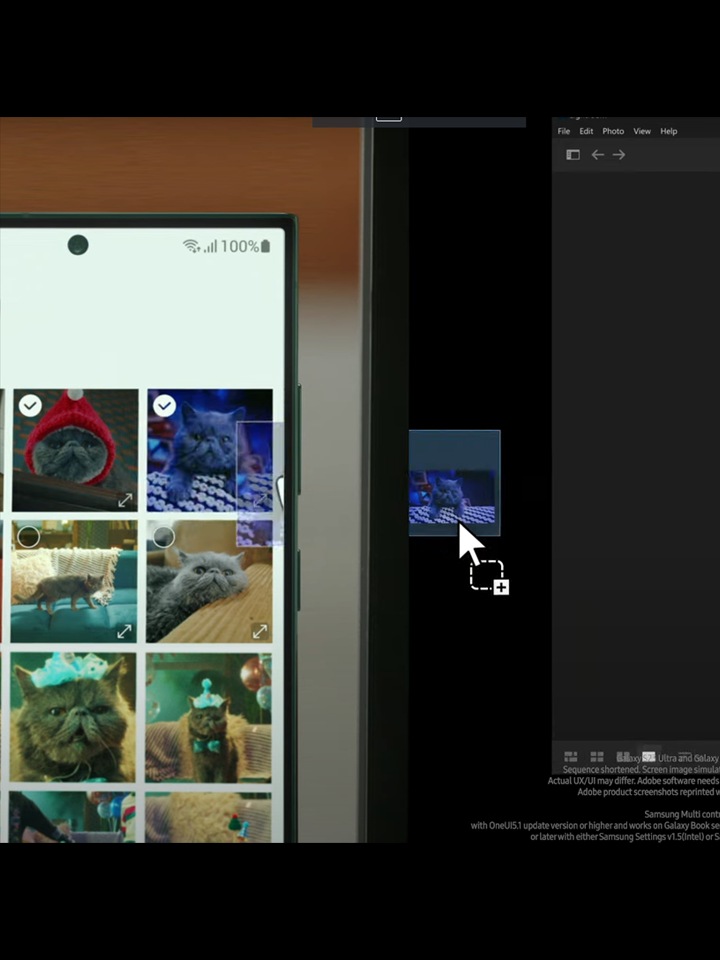
Task: Open the Help menu
Action: click(x=669, y=131)
